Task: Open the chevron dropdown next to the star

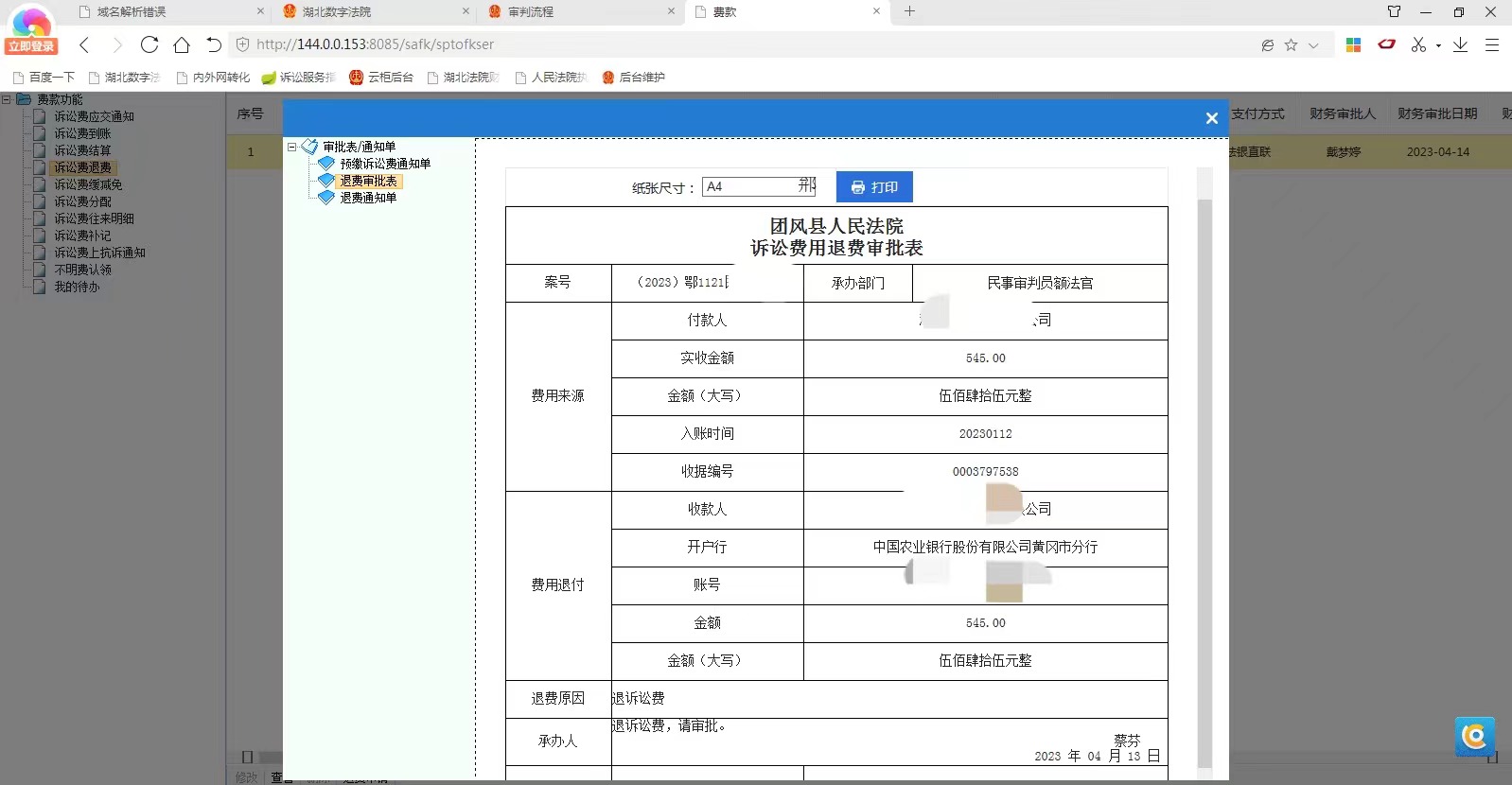Action: pos(1313,45)
